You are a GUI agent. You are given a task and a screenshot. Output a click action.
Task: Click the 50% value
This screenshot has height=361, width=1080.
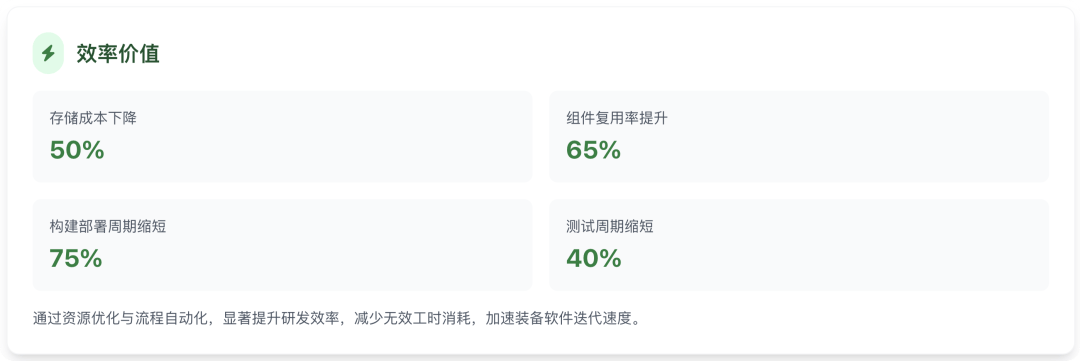tap(76, 150)
